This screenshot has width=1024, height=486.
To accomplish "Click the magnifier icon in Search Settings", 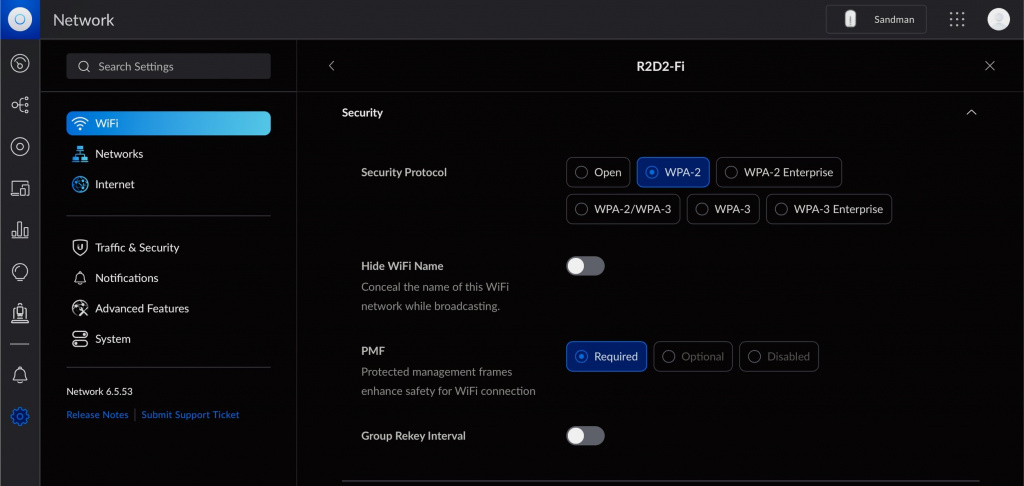I will 84,67.
